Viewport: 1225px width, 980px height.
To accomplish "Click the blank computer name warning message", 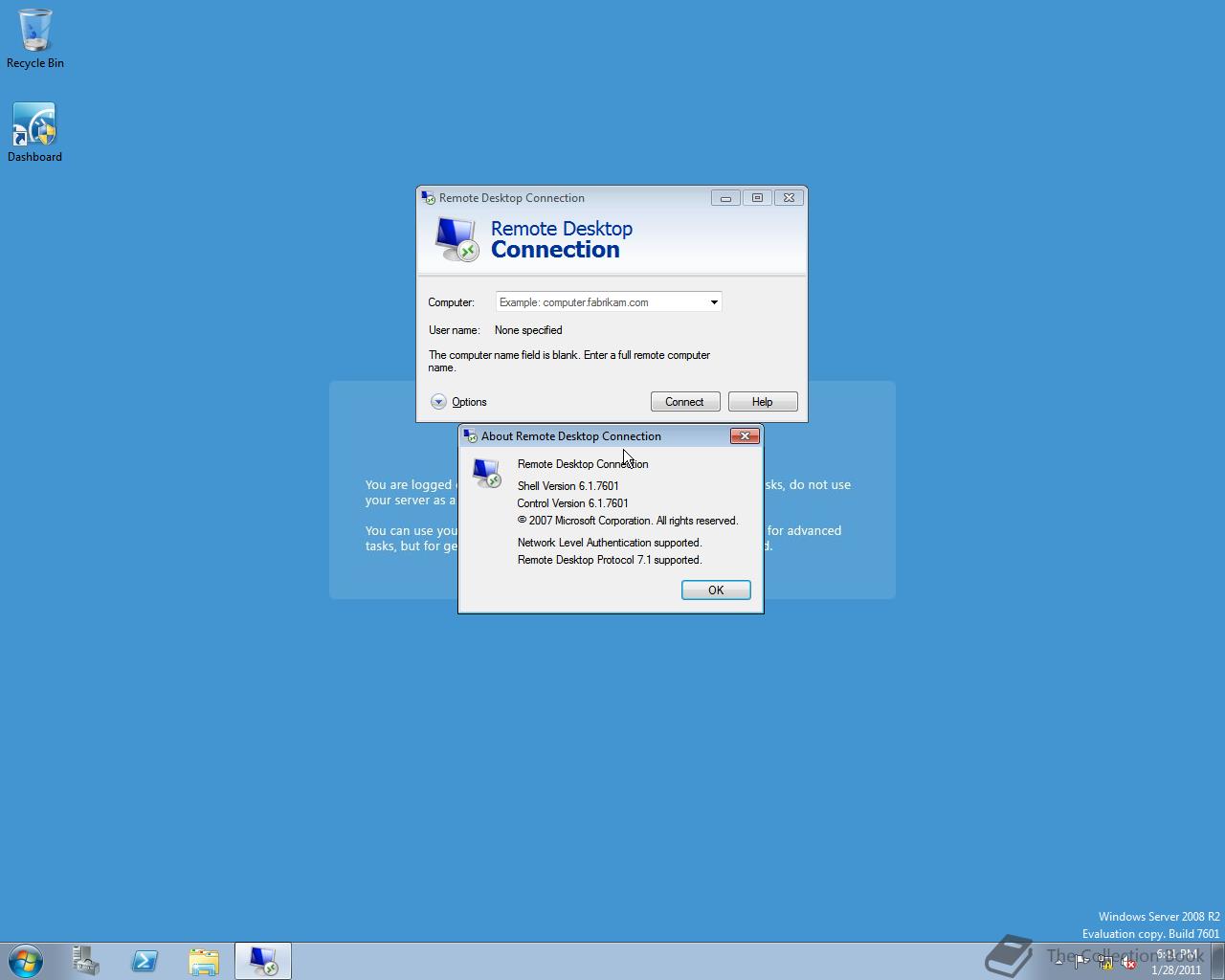I will pos(569,361).
